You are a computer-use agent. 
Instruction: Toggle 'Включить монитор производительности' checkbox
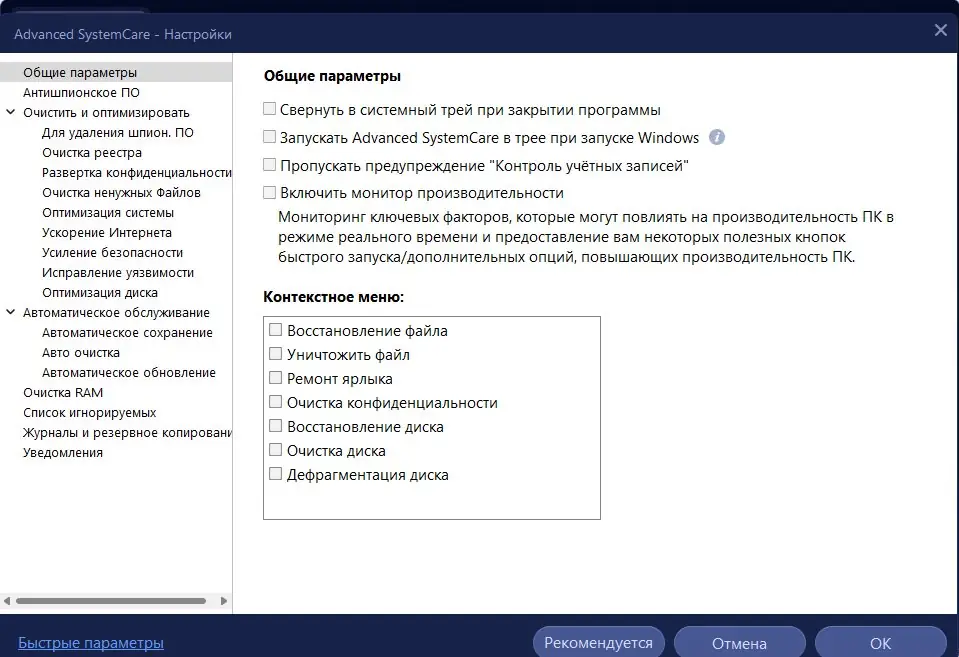pyautogui.click(x=269, y=192)
